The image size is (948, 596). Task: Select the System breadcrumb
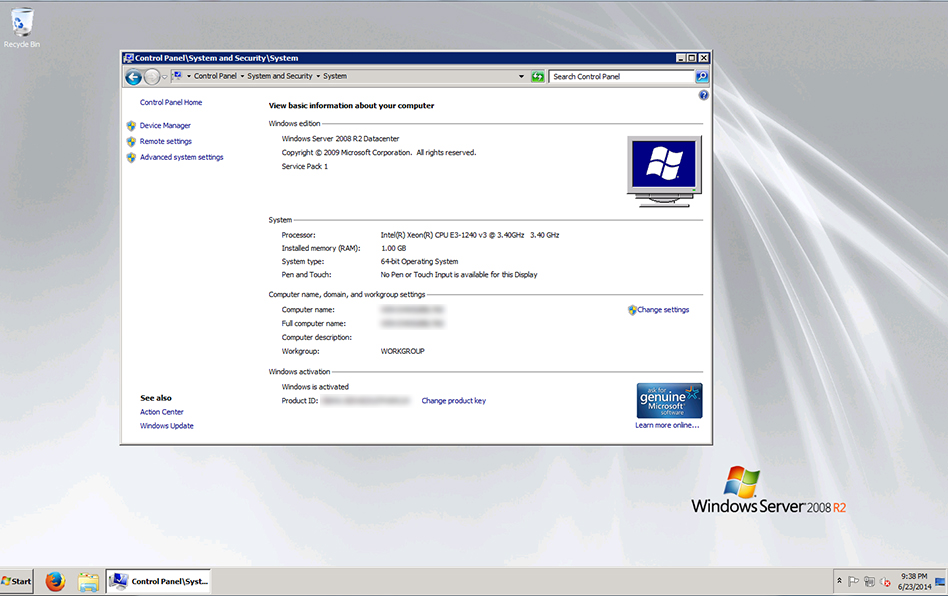pos(335,76)
